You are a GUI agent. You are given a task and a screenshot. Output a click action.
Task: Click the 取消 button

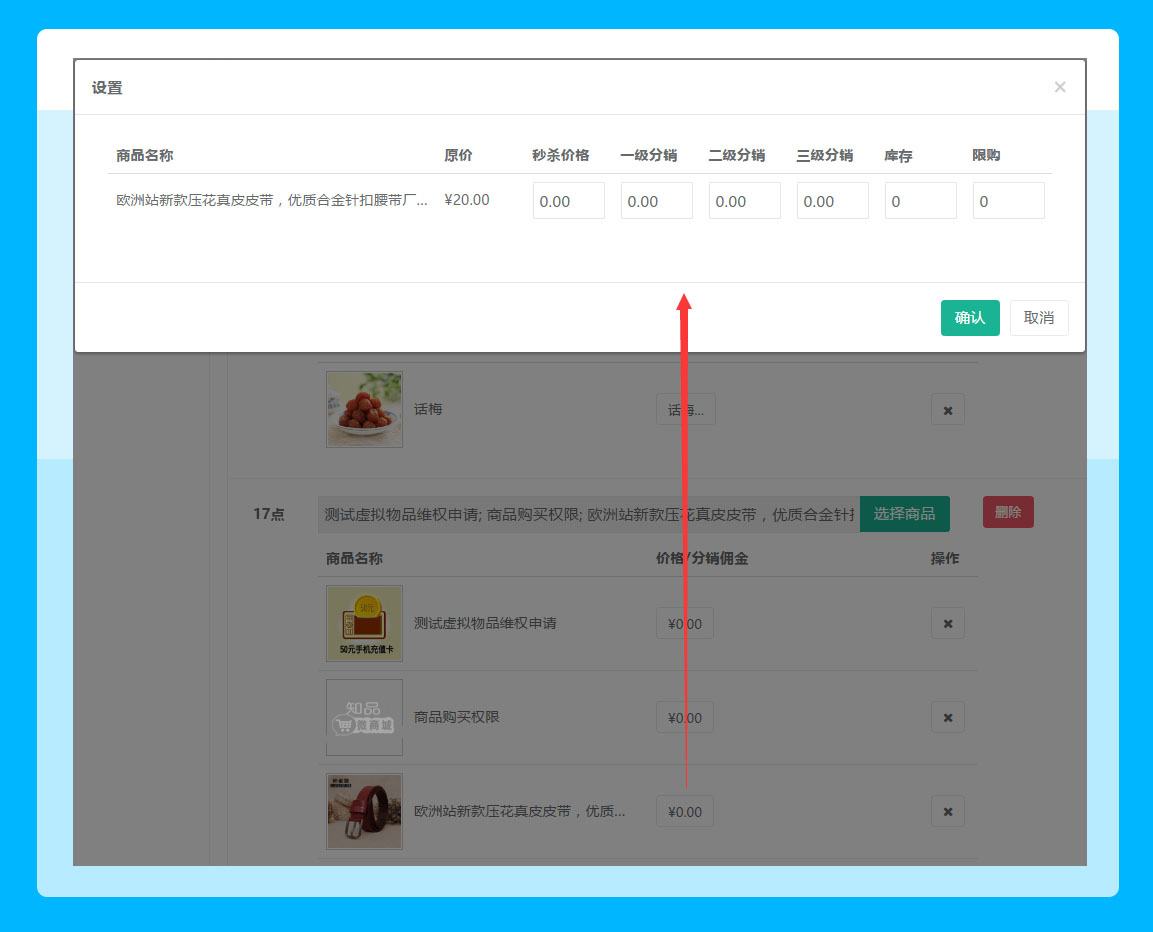[1039, 318]
